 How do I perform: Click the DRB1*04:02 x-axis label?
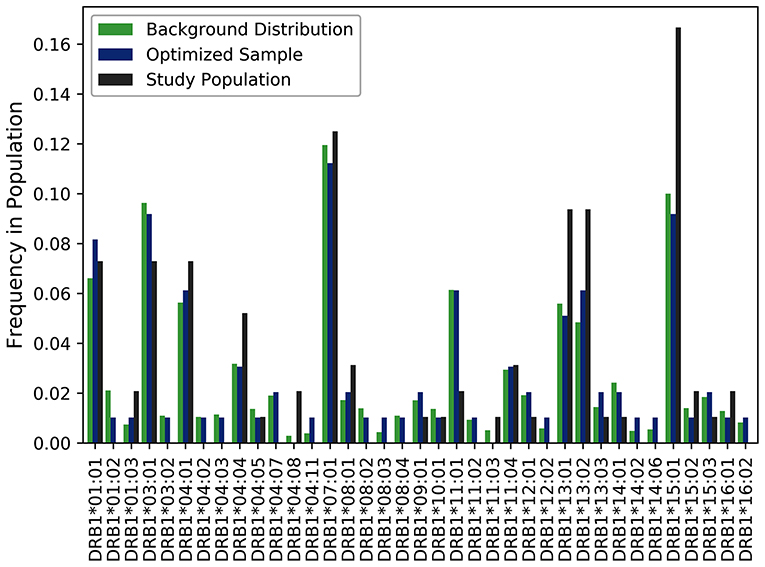click(203, 508)
